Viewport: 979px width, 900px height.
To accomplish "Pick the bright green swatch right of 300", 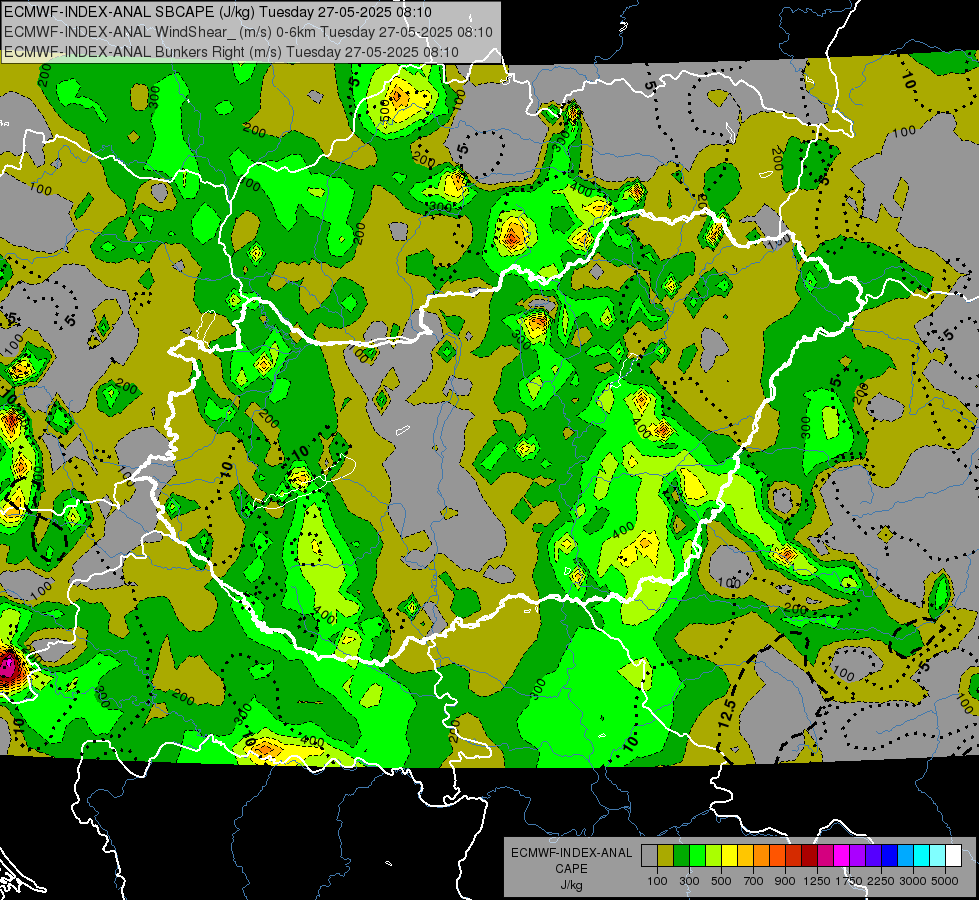I will (x=697, y=856).
